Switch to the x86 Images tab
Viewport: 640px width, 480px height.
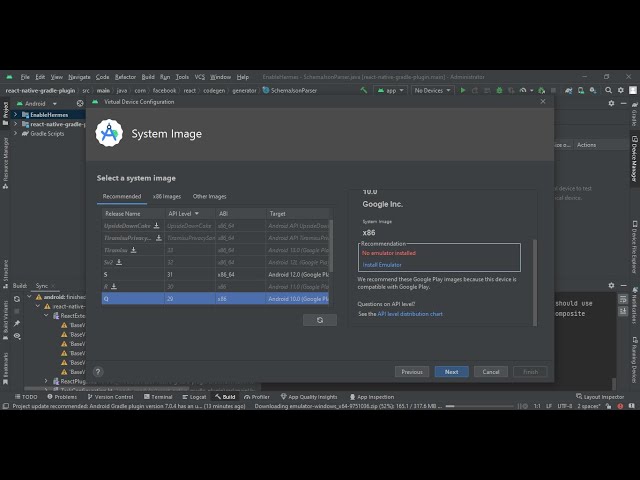pyautogui.click(x=167, y=196)
